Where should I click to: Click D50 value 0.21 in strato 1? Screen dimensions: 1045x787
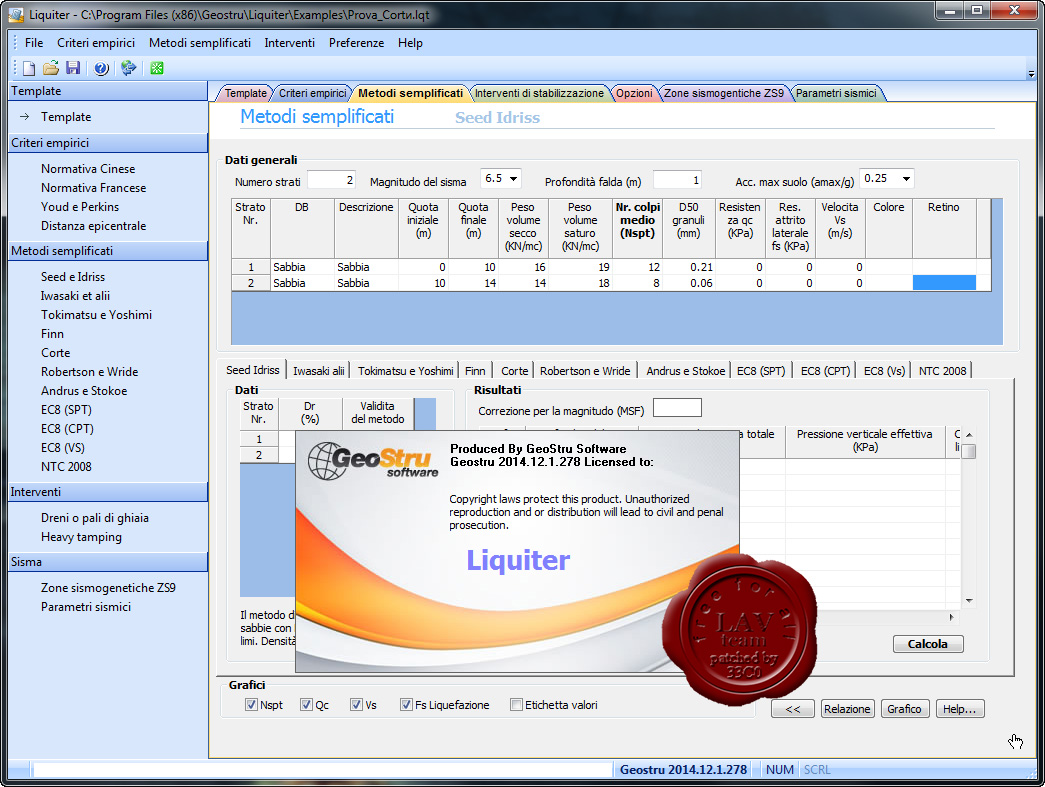pyautogui.click(x=688, y=267)
